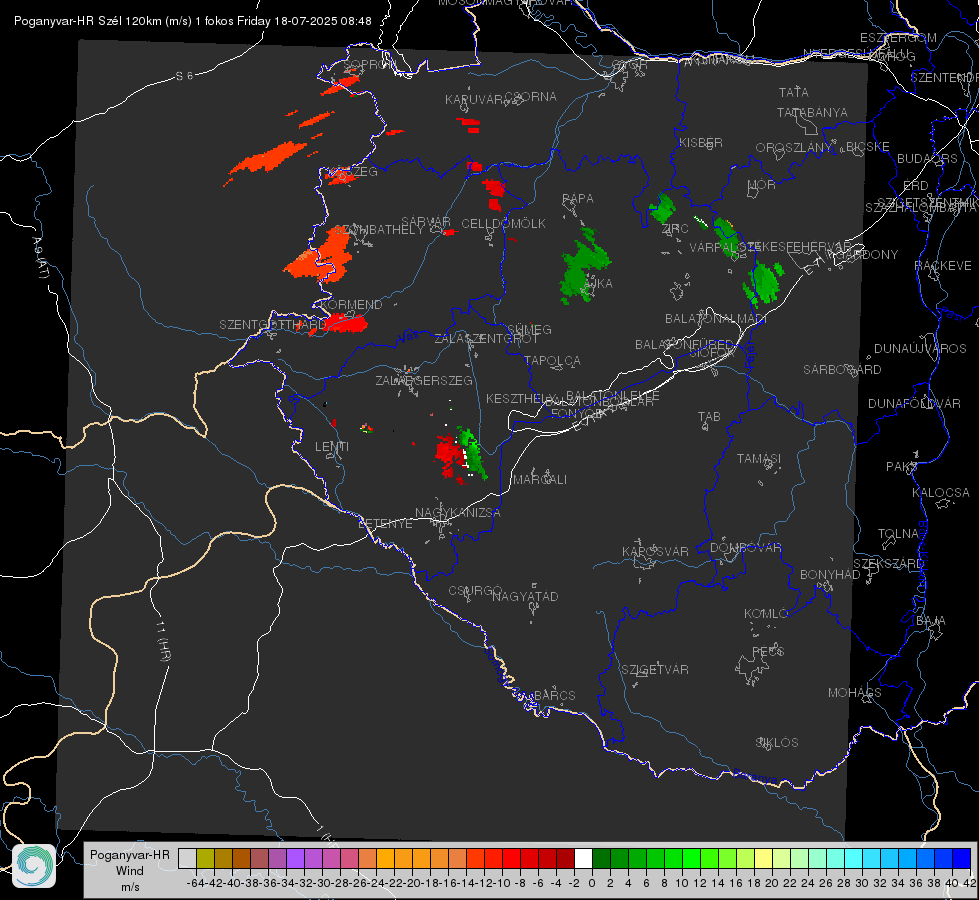Click the LENTI city label

tap(332, 447)
